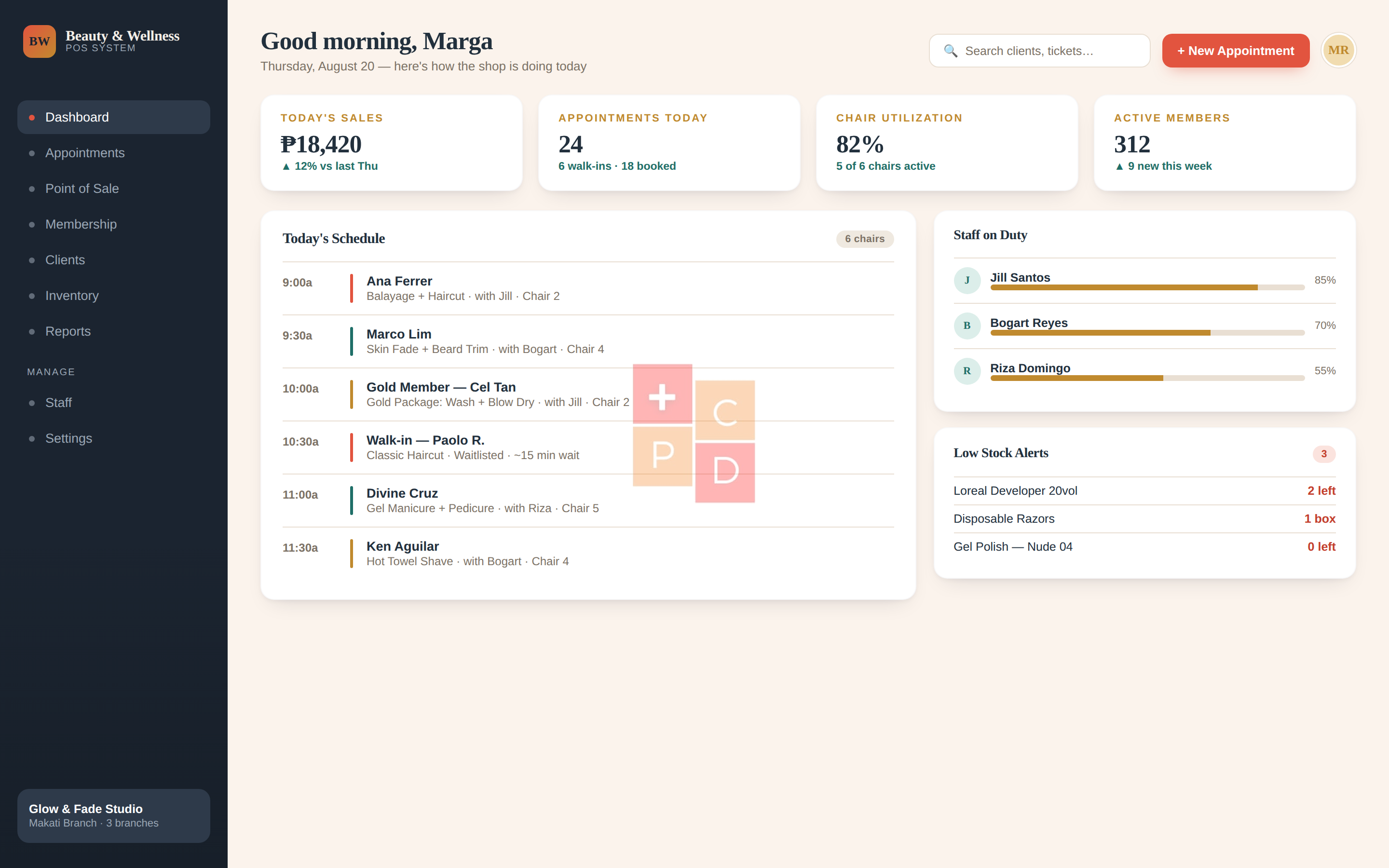Focus the Search clients, tickets field

coord(1039,51)
